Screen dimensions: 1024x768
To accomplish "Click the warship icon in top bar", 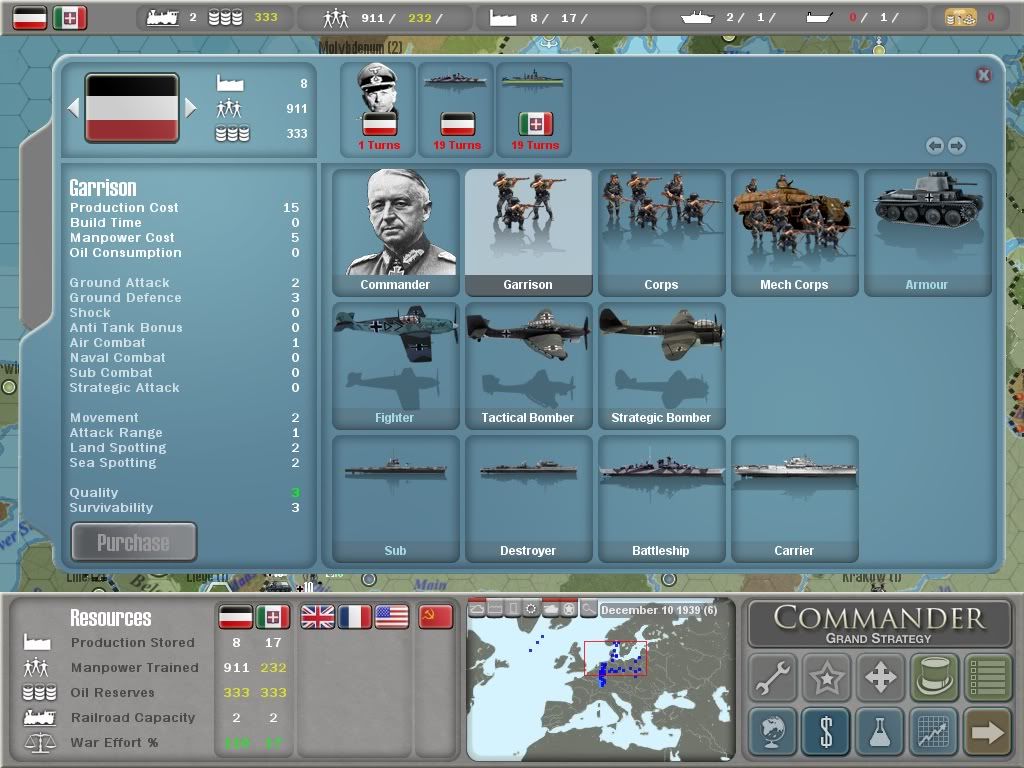I will (697, 18).
